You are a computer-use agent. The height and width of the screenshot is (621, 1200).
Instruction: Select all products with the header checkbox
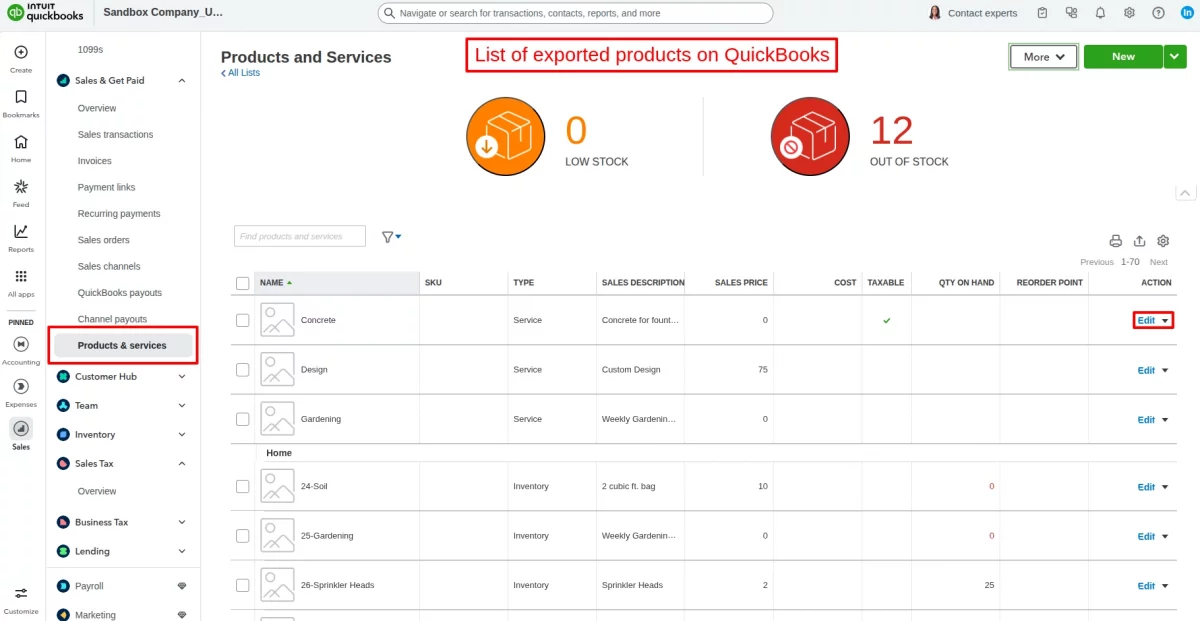point(242,283)
